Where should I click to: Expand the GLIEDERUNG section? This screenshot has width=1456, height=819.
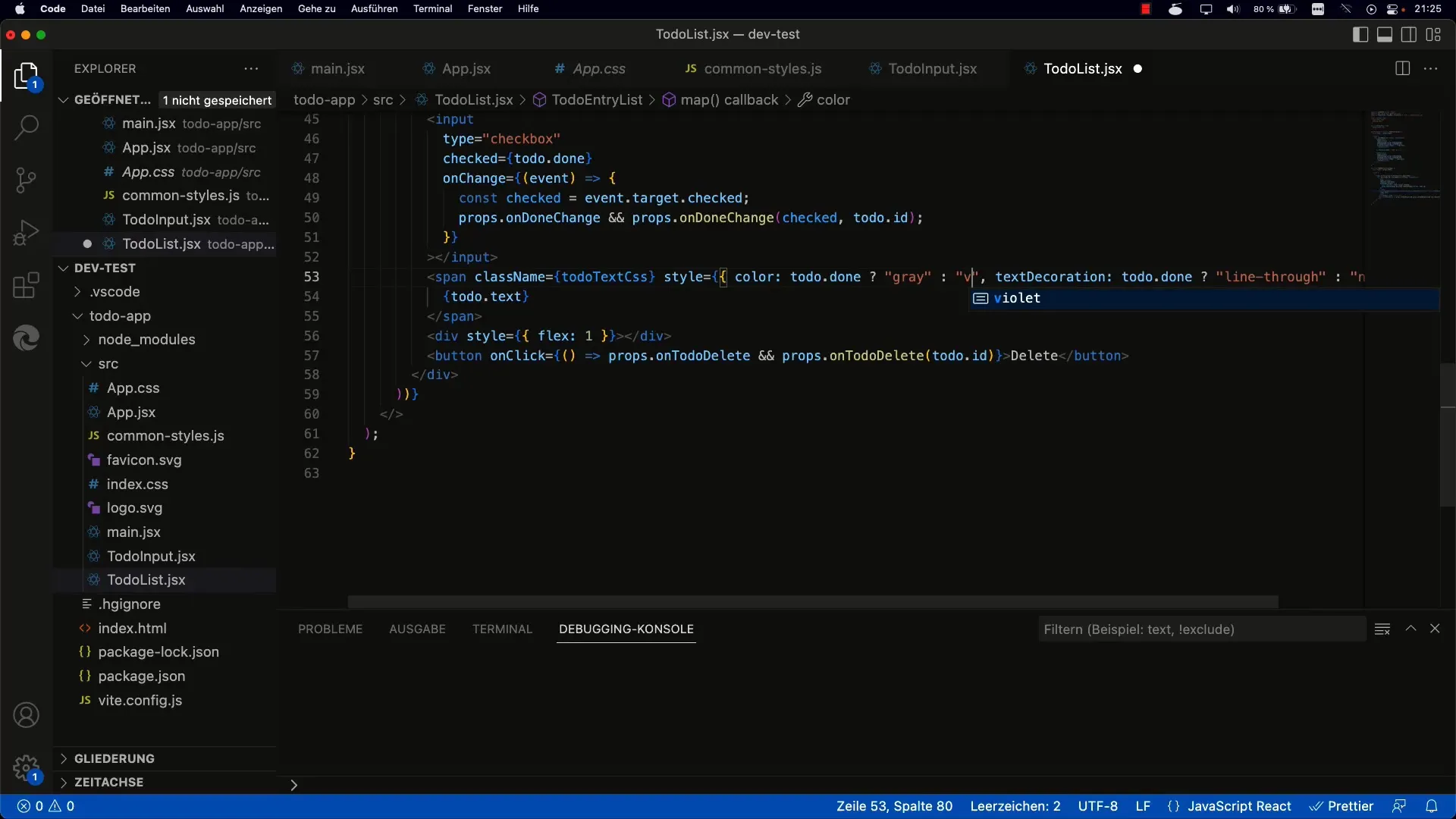coord(64,758)
